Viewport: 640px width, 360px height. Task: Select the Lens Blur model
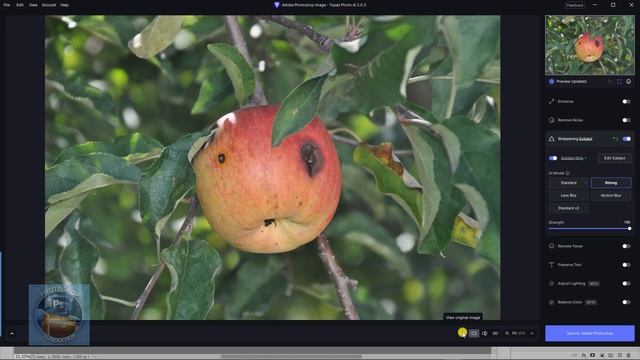tap(568, 196)
